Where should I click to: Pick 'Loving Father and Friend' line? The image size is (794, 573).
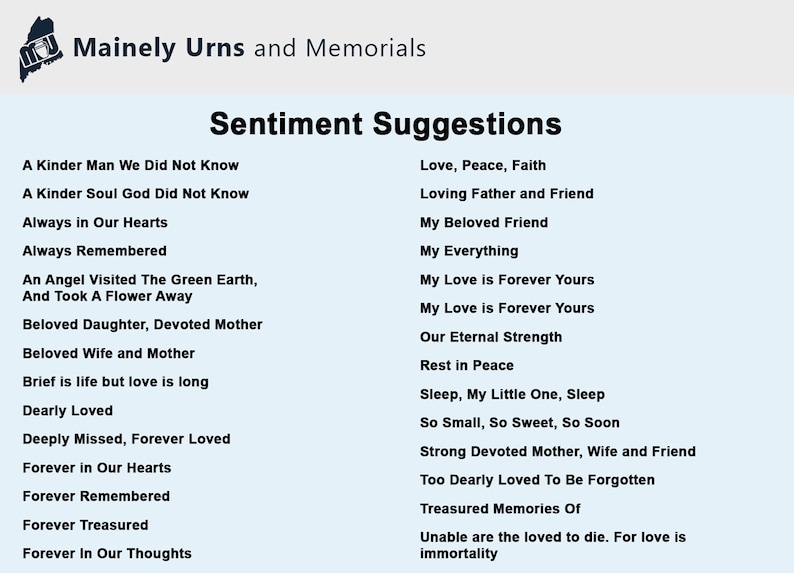pyautogui.click(x=507, y=194)
